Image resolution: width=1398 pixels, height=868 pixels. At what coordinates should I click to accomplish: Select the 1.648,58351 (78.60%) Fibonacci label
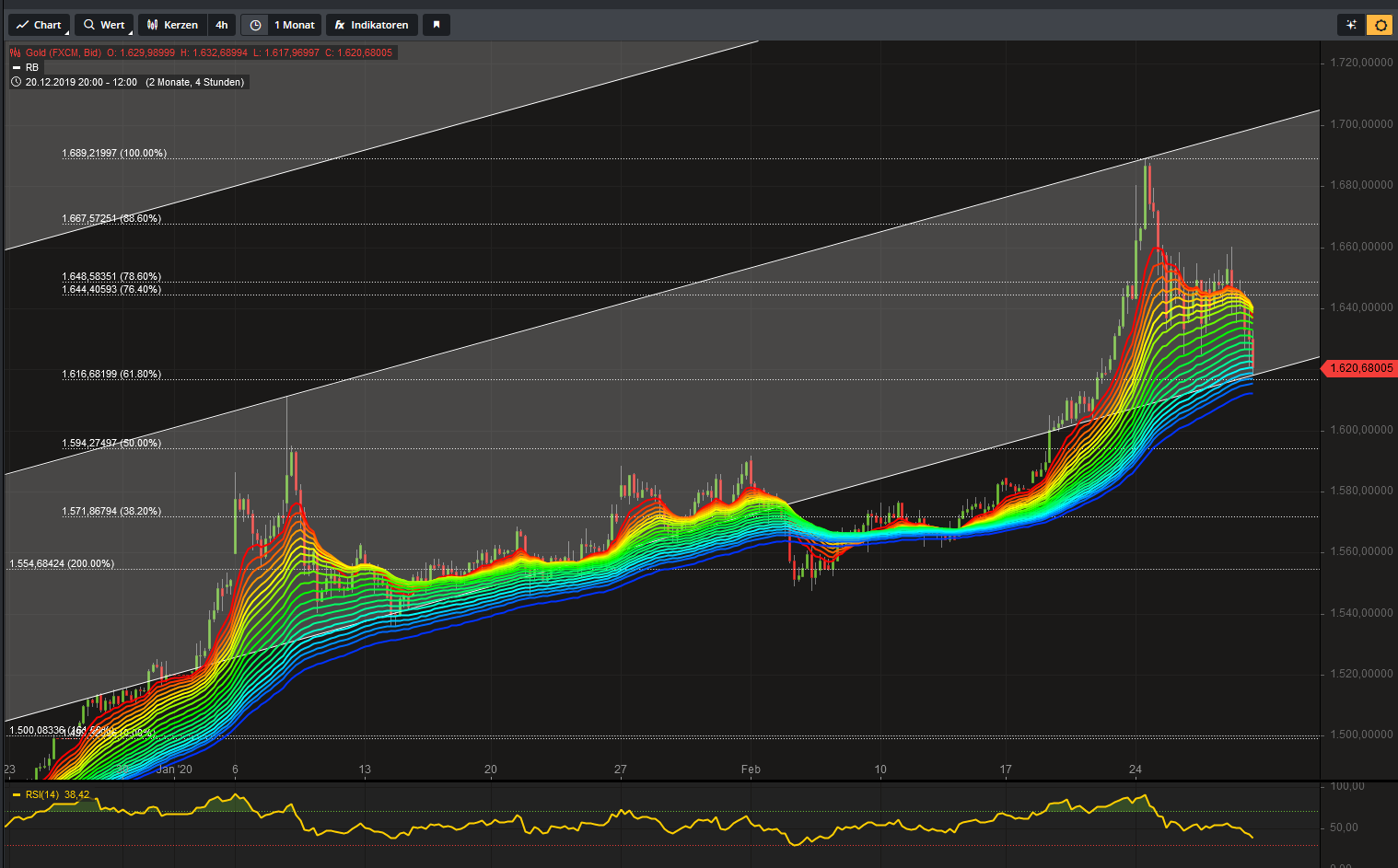click(x=111, y=276)
